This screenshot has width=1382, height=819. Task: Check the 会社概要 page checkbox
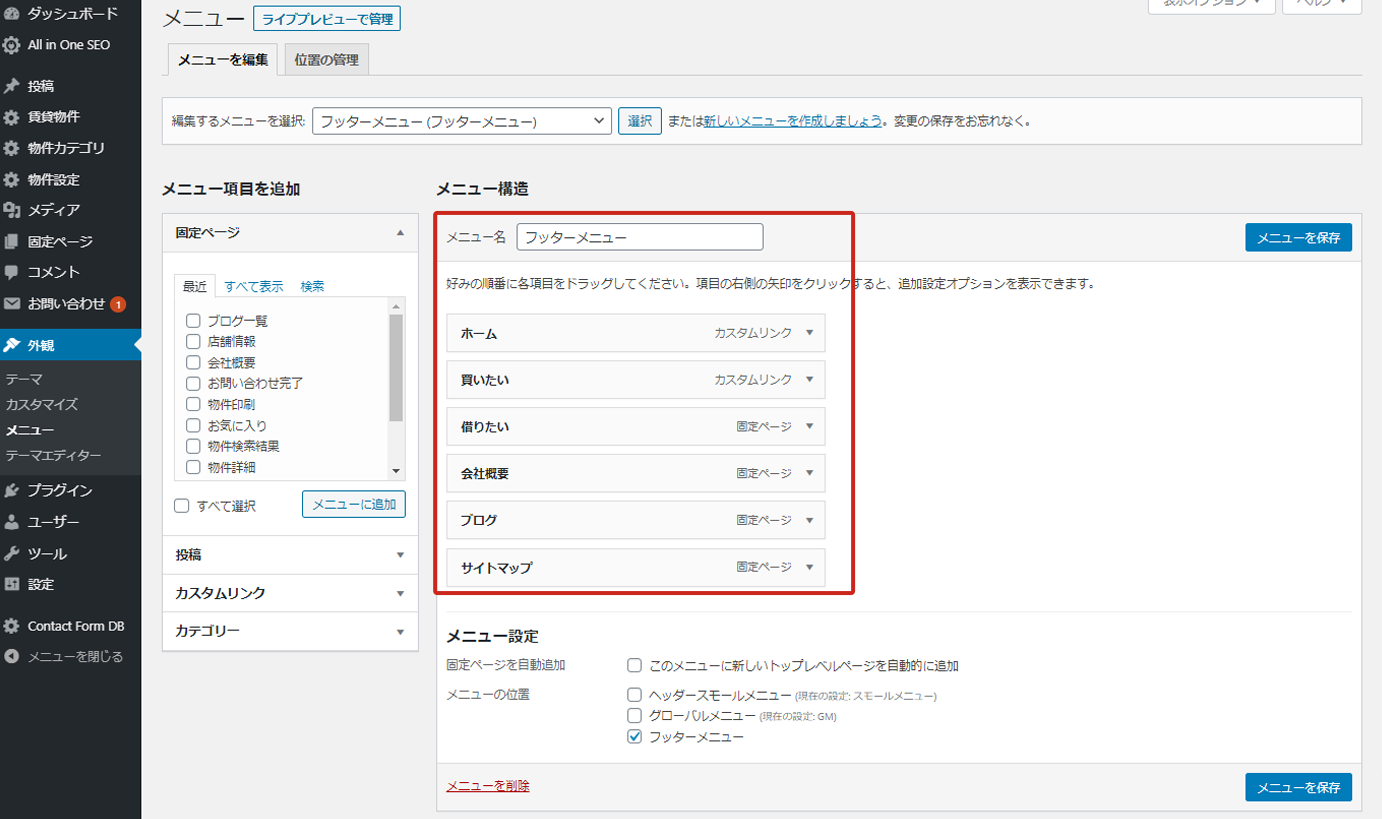pyautogui.click(x=194, y=362)
